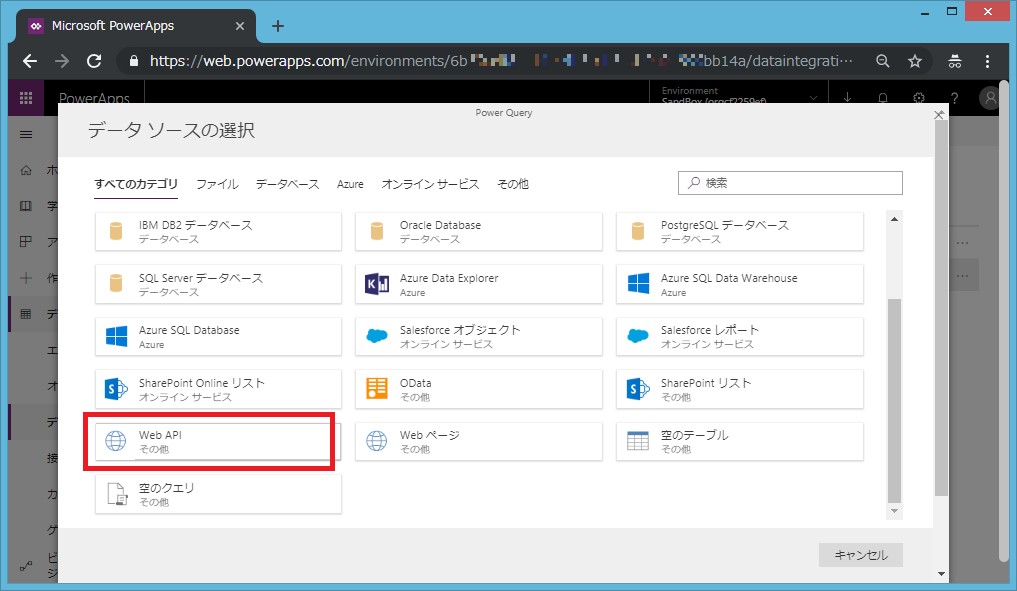Screen dimensions: 1017x591
Task: Bookmark this page with star icon
Action: pos(915,61)
